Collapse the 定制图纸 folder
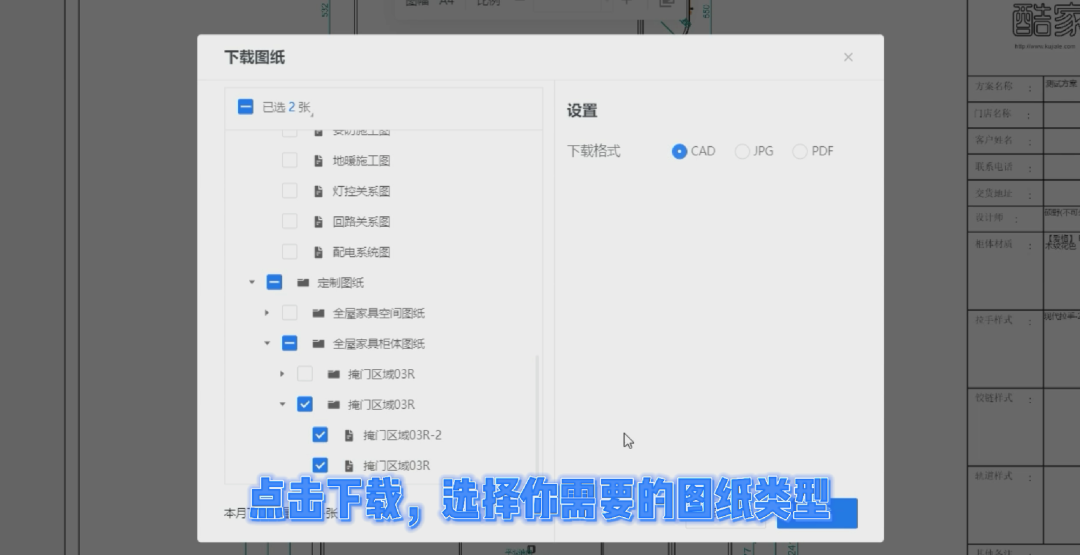1080x555 pixels. tap(251, 282)
